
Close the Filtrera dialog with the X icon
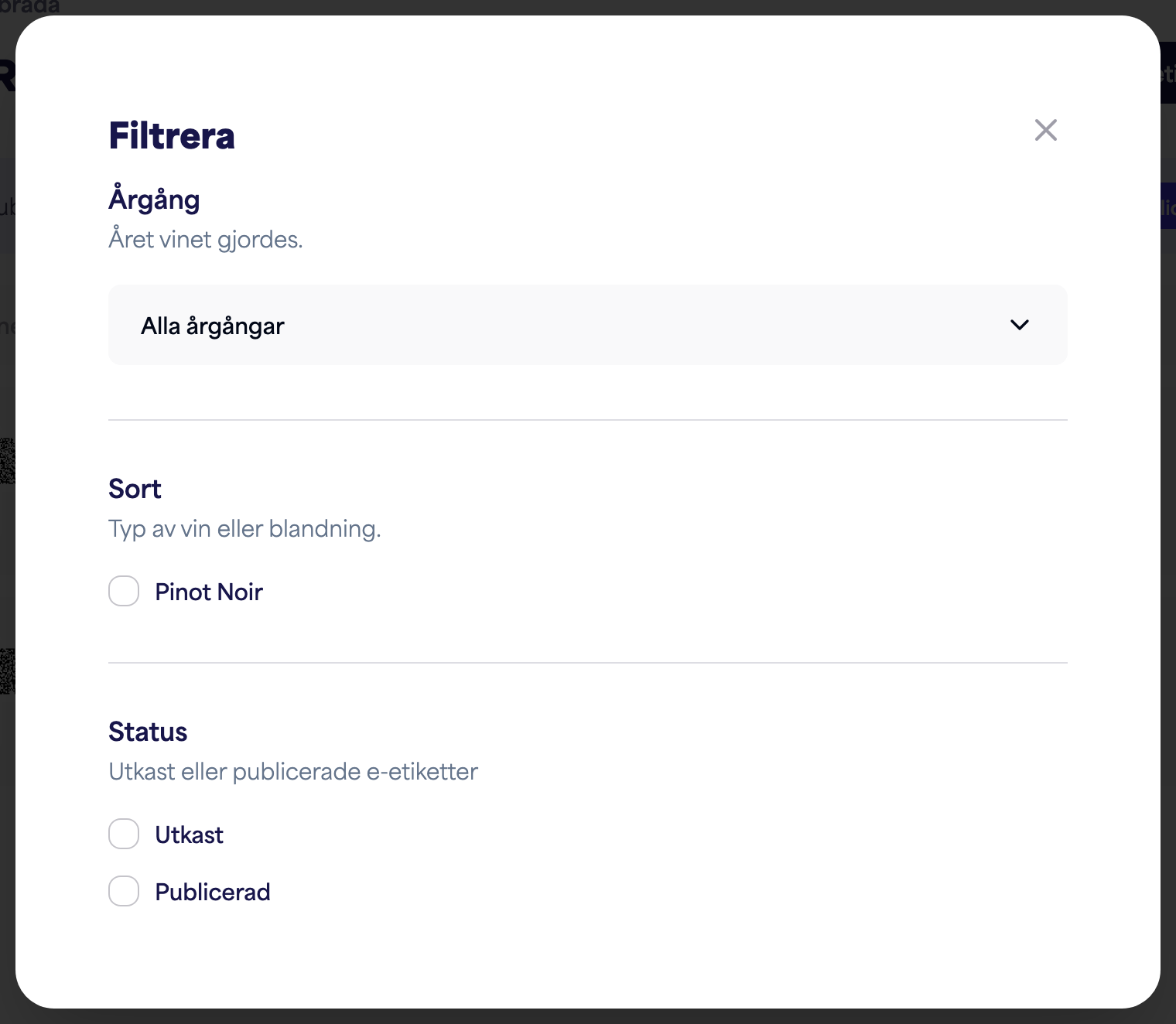[x=1045, y=130]
